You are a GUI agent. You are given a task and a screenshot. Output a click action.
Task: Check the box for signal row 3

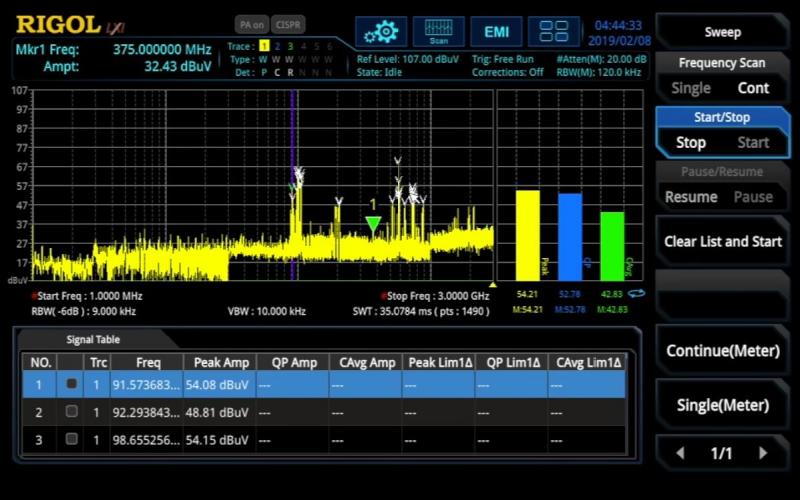pos(71,439)
